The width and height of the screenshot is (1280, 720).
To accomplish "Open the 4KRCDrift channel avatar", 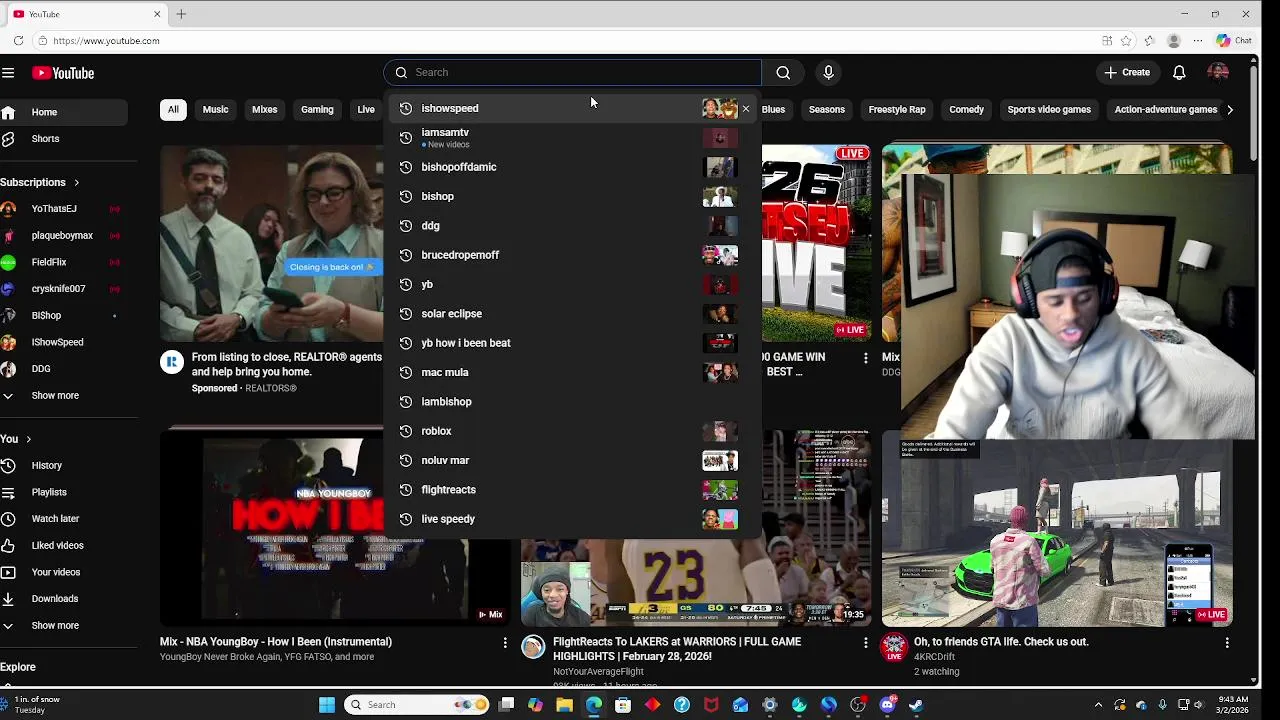I will (894, 647).
